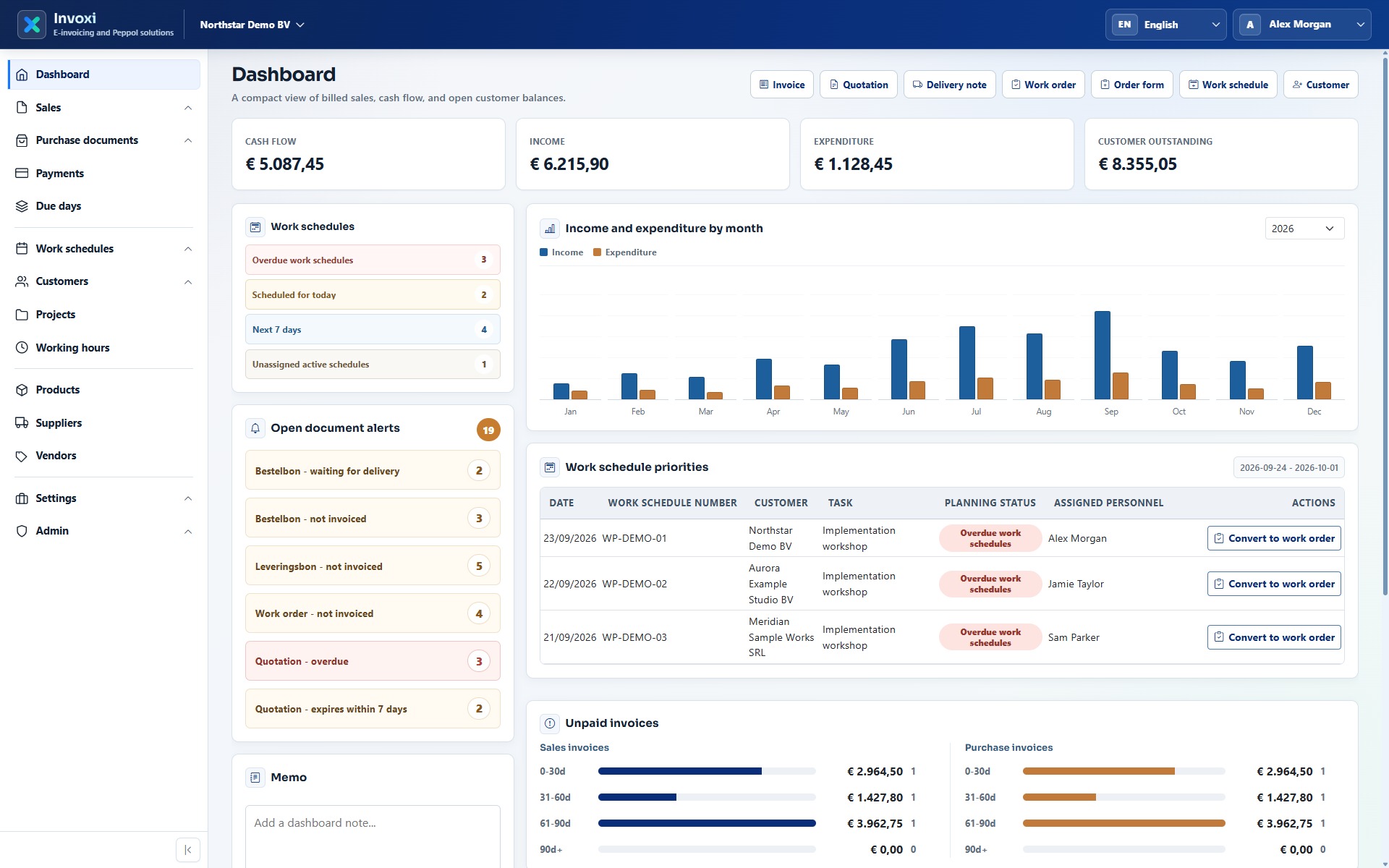Screen dimensions: 1389x868
Task: Click the Suppliers truck icon
Action: (x=22, y=423)
